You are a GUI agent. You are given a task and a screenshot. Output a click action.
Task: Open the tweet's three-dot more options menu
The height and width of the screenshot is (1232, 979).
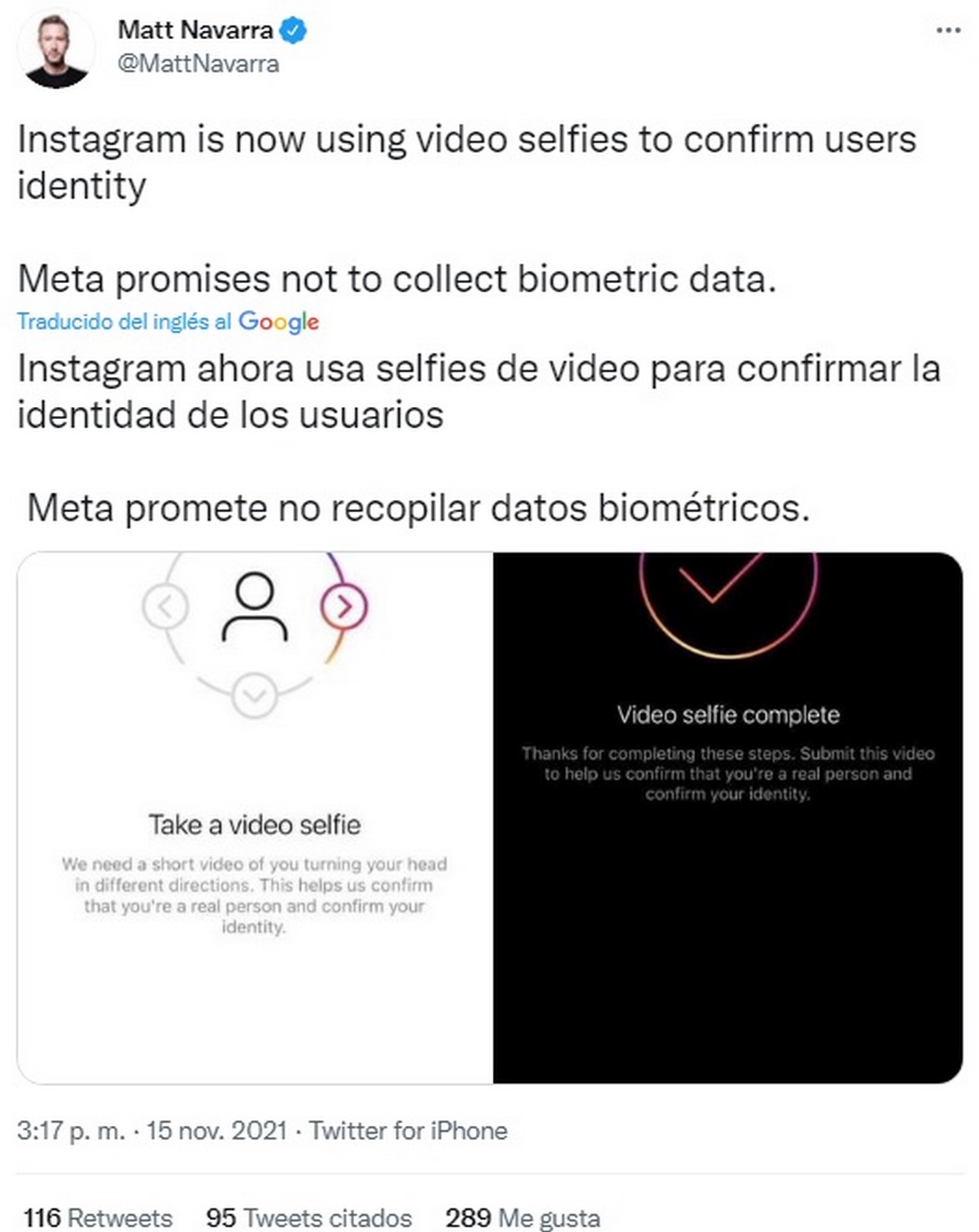click(948, 31)
